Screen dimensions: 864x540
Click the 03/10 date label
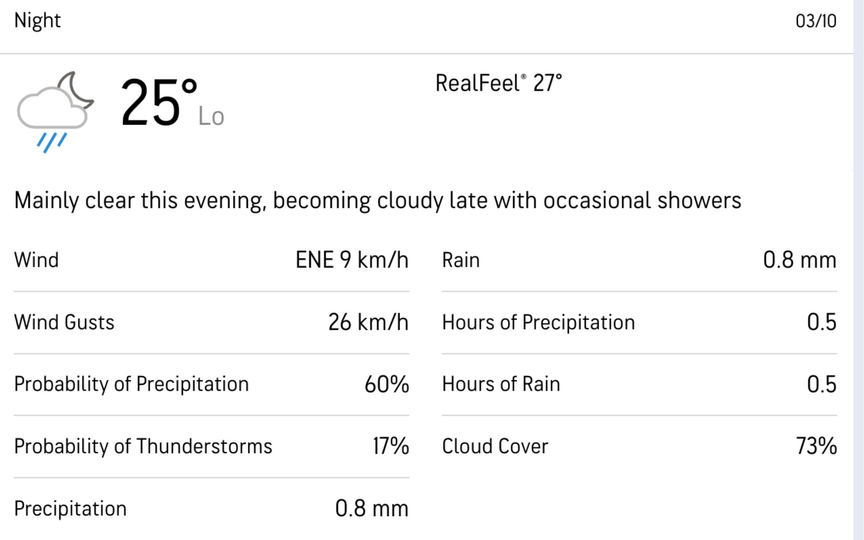[816, 21]
